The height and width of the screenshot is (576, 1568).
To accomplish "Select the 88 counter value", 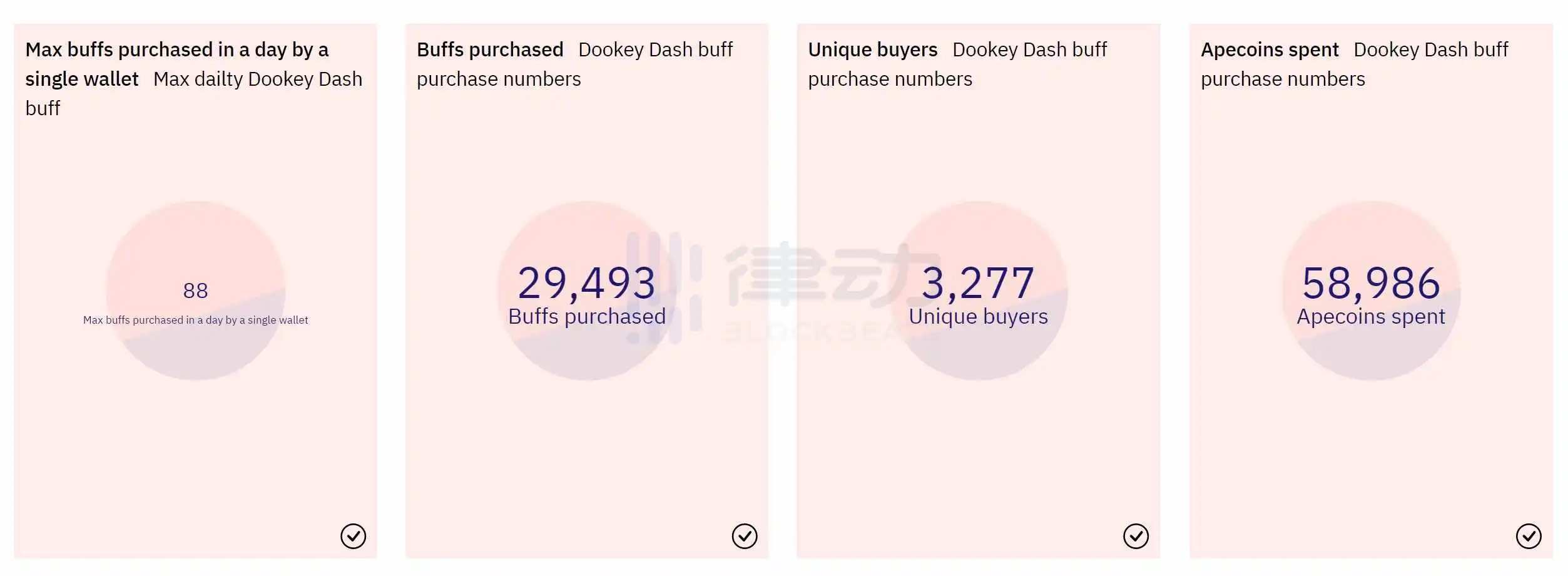I will coord(195,291).
